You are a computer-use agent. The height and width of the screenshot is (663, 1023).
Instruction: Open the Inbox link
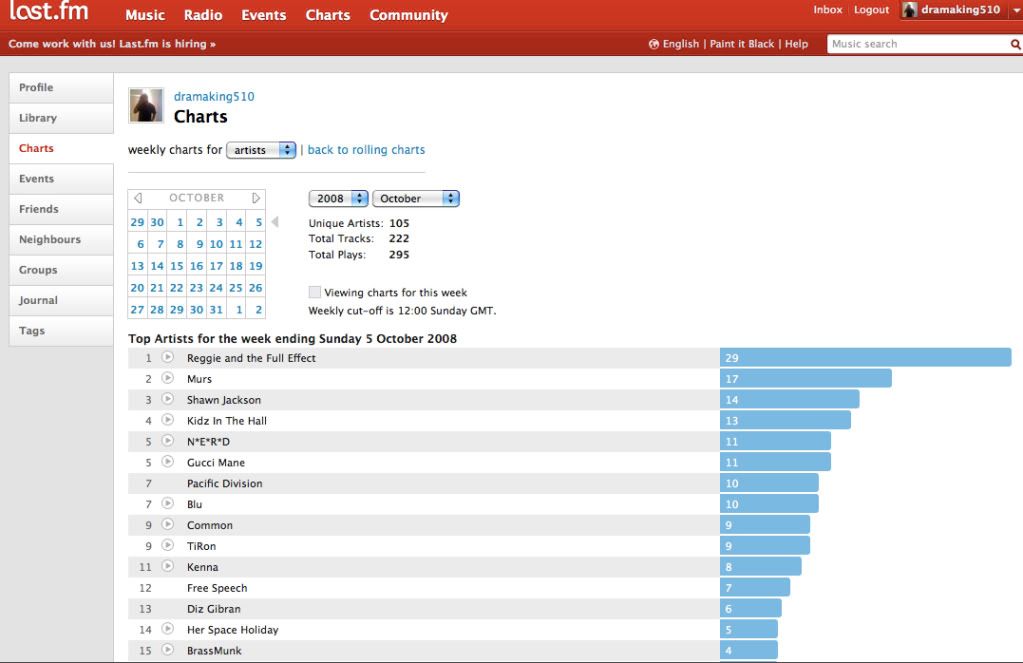point(827,10)
